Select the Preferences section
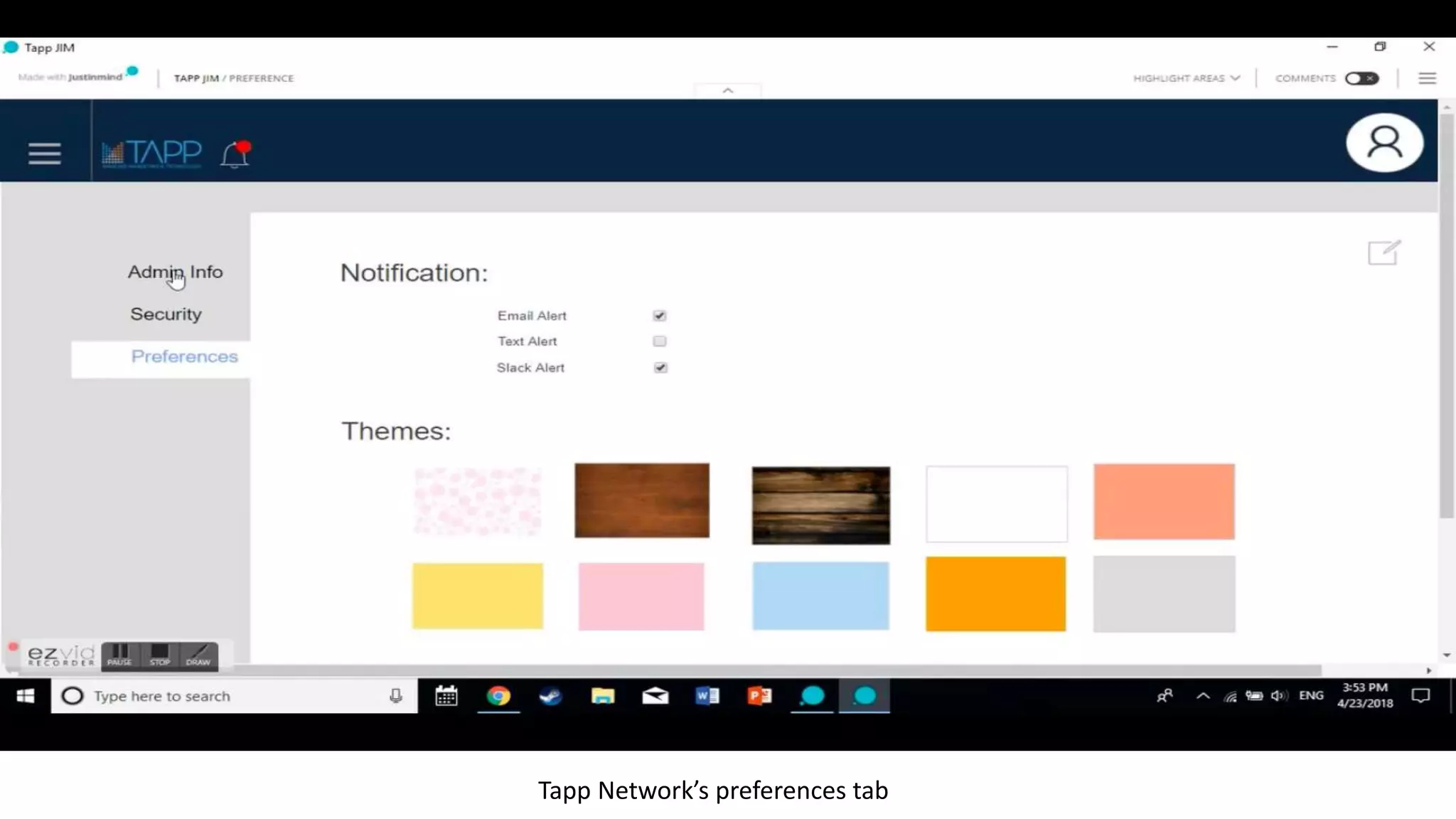Viewport: 1456px width, 819px height. tap(184, 357)
